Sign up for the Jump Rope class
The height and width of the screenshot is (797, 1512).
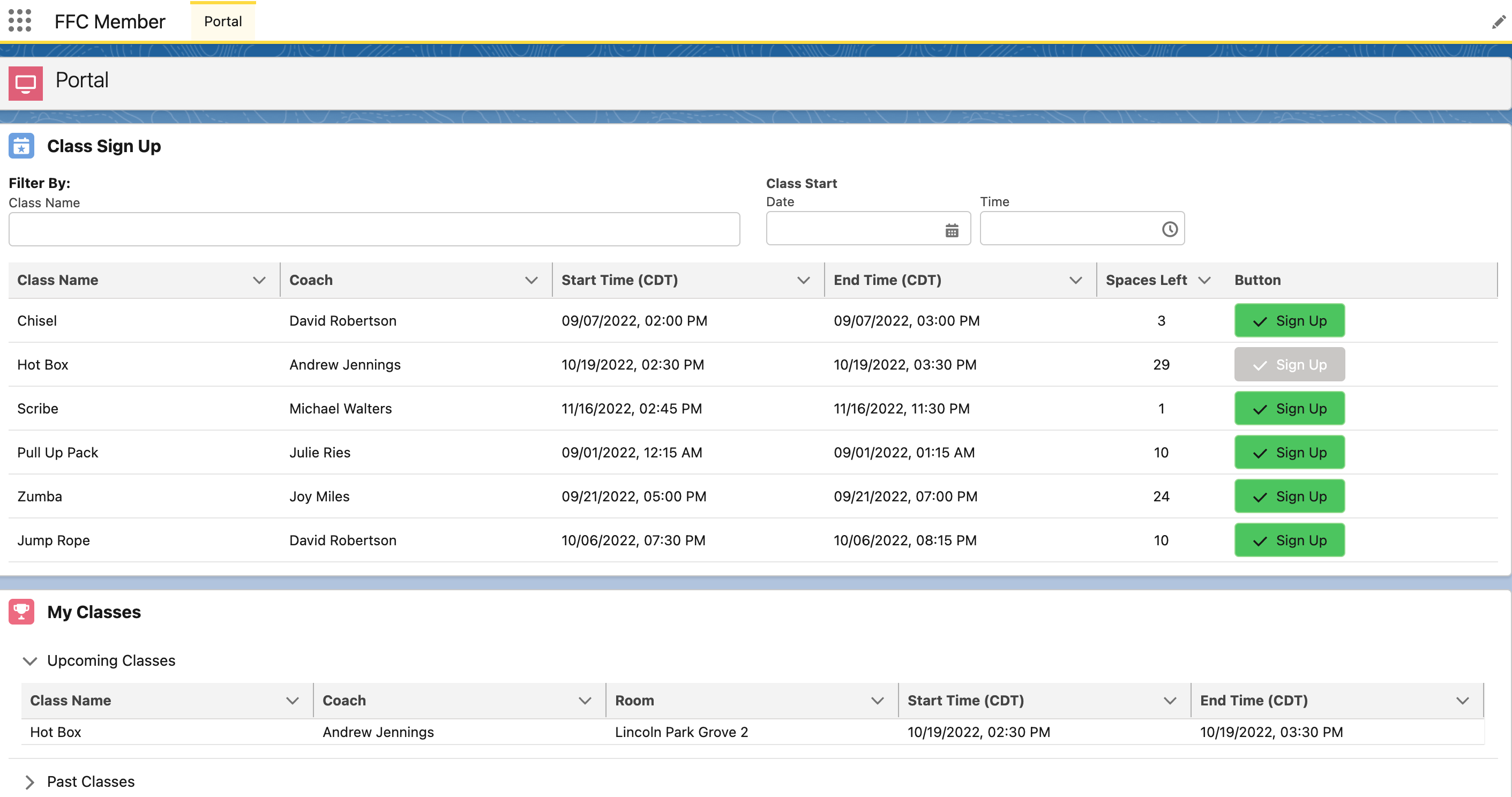pyautogui.click(x=1289, y=540)
